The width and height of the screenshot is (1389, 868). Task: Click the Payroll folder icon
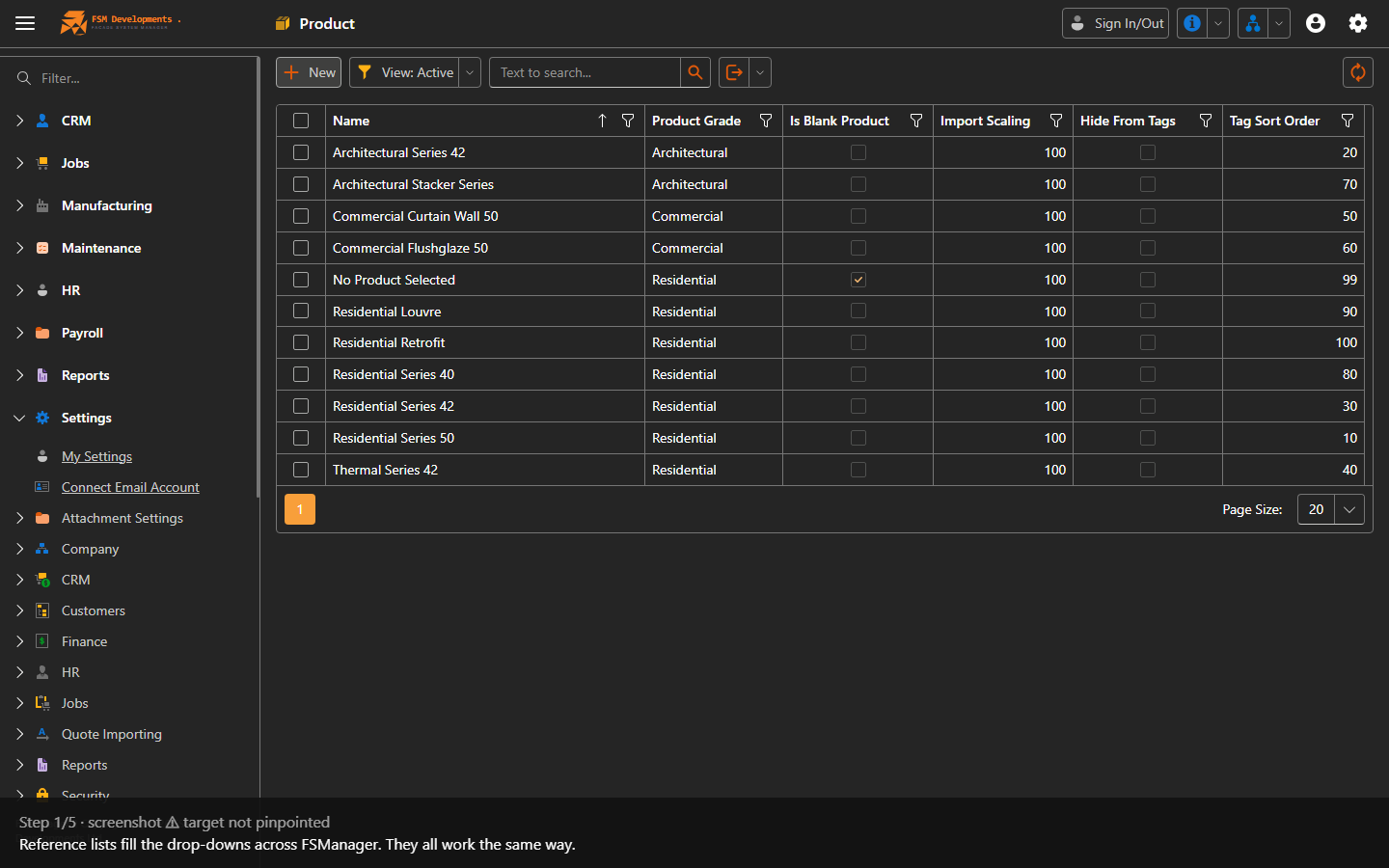[x=42, y=333]
